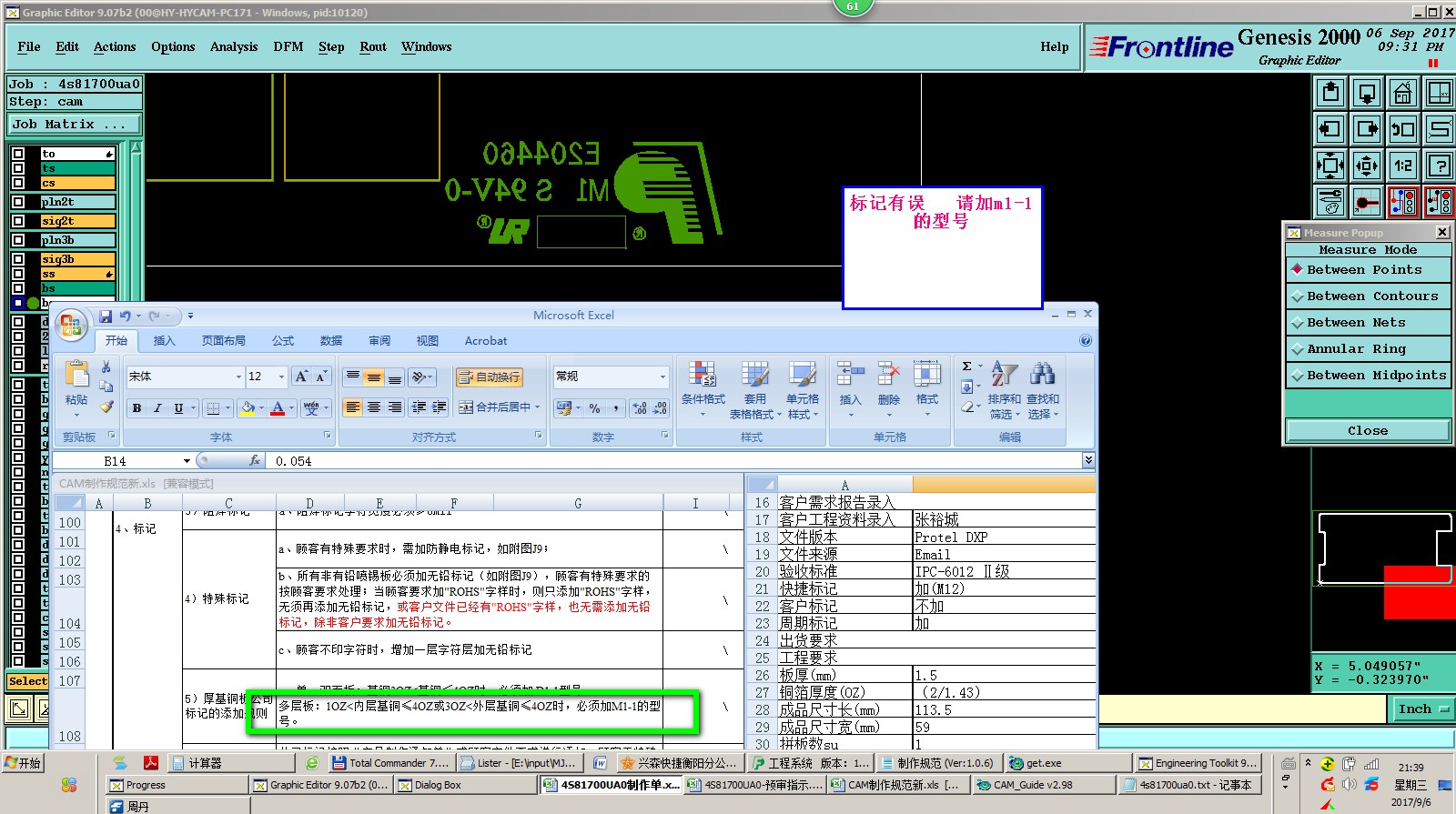The image size is (1456, 814).
Task: Switch to the 公式 (Formulas) tab in Excel
Action: tap(283, 341)
